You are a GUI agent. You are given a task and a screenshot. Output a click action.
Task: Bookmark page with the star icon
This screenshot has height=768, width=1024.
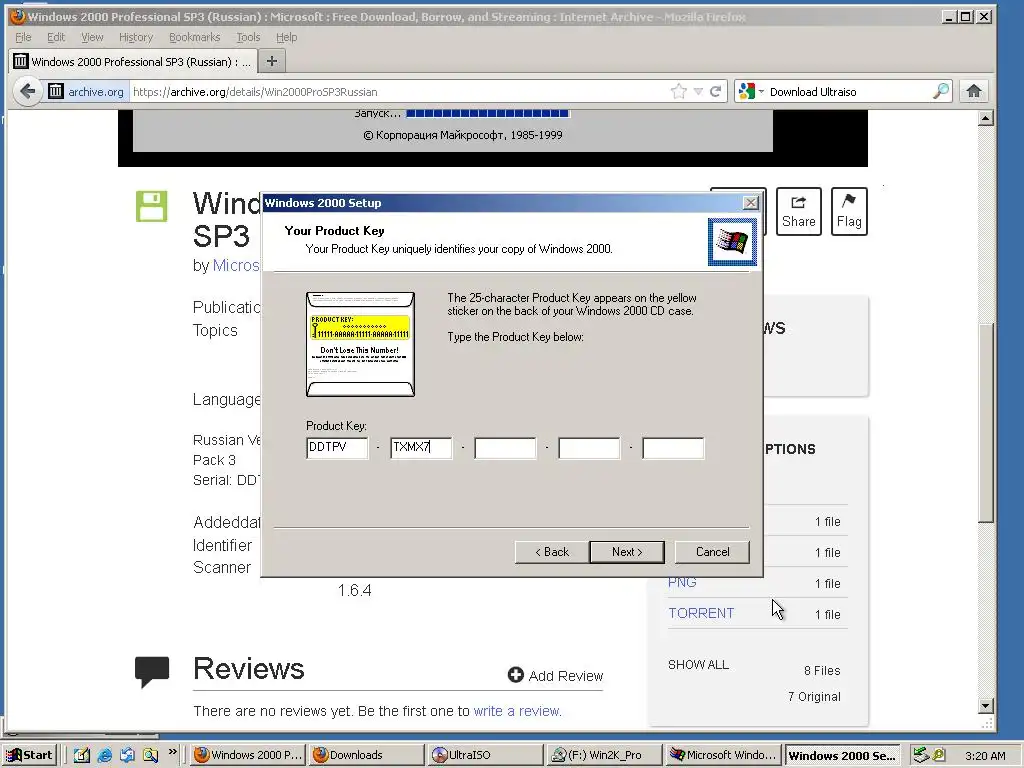click(x=679, y=91)
